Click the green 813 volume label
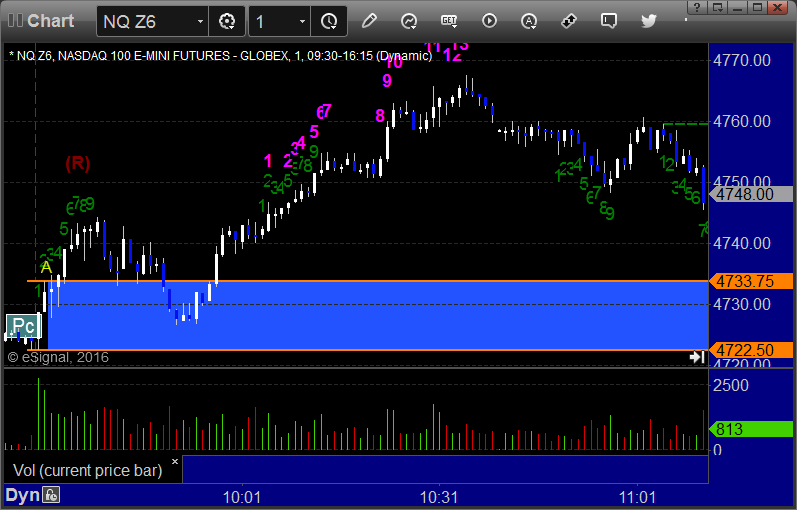 pos(751,429)
